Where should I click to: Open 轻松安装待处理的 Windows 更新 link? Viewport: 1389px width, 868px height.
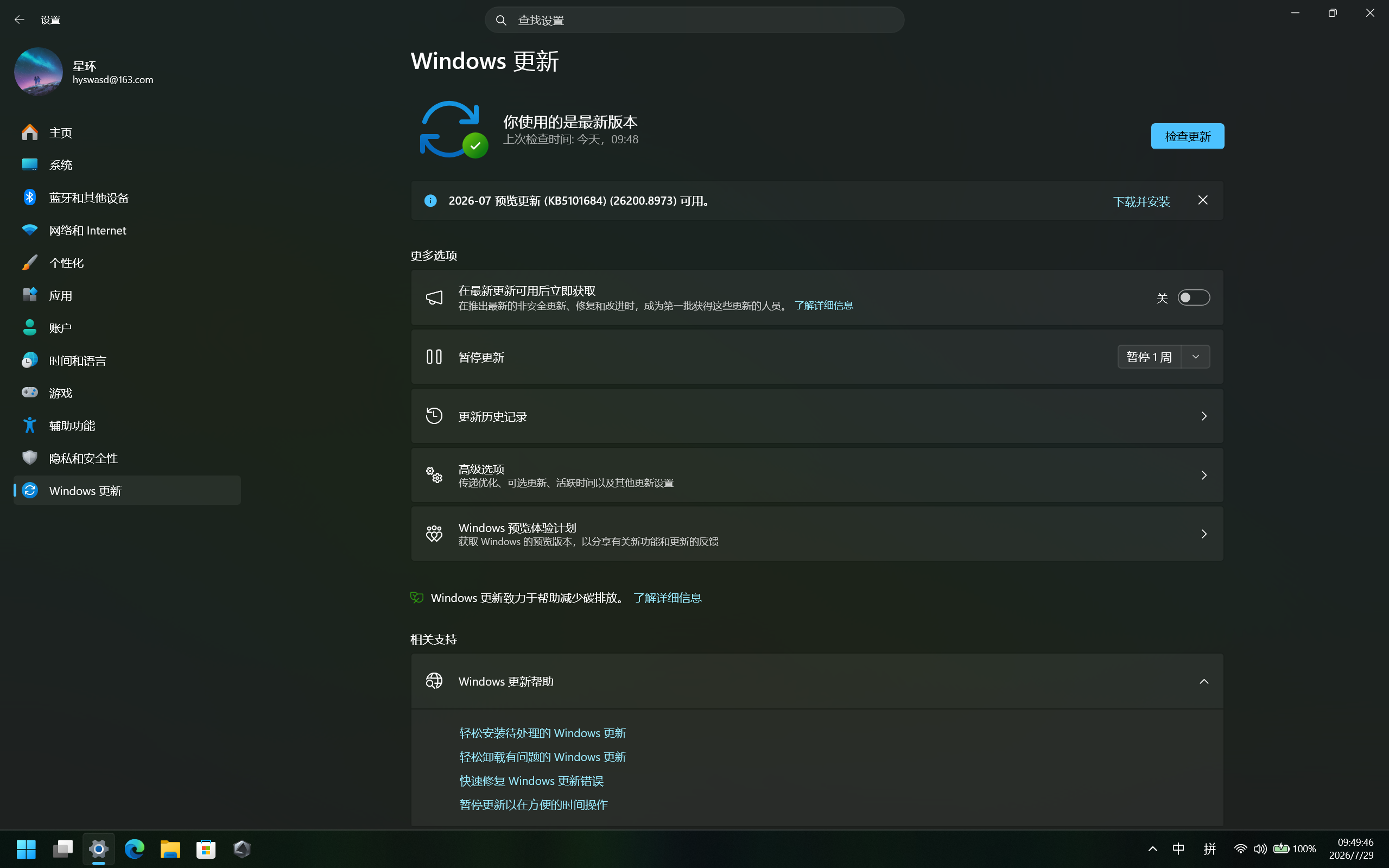542,733
